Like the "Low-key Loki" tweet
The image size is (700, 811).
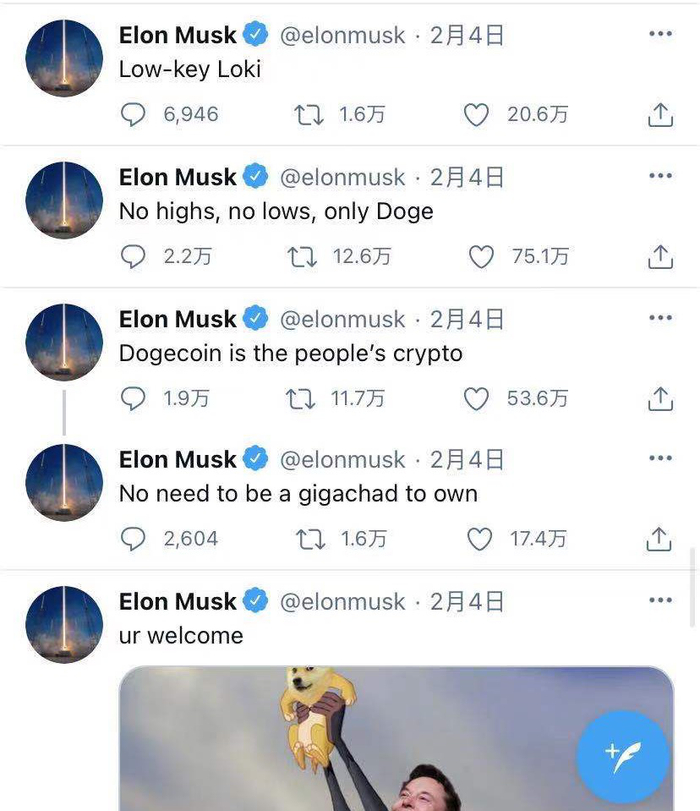click(476, 115)
